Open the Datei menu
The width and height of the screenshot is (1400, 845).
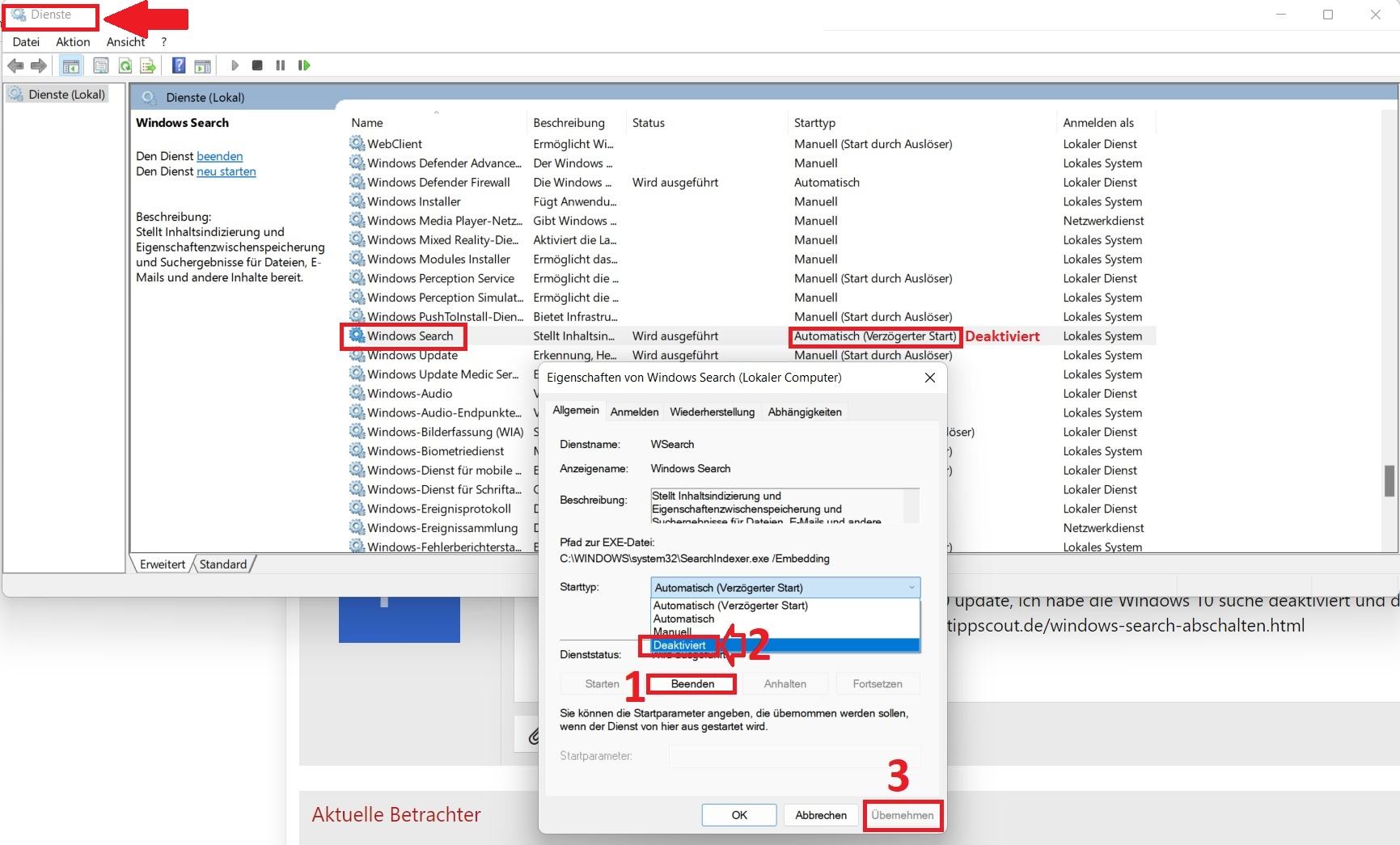pyautogui.click(x=26, y=42)
